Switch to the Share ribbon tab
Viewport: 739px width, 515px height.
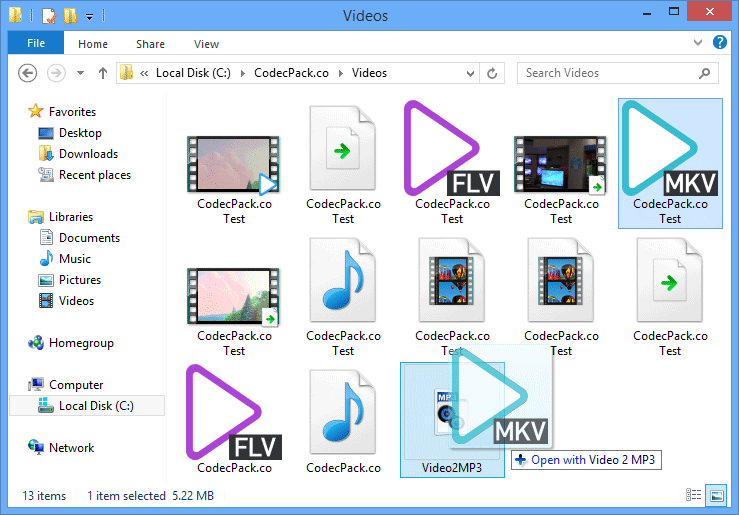(x=150, y=44)
